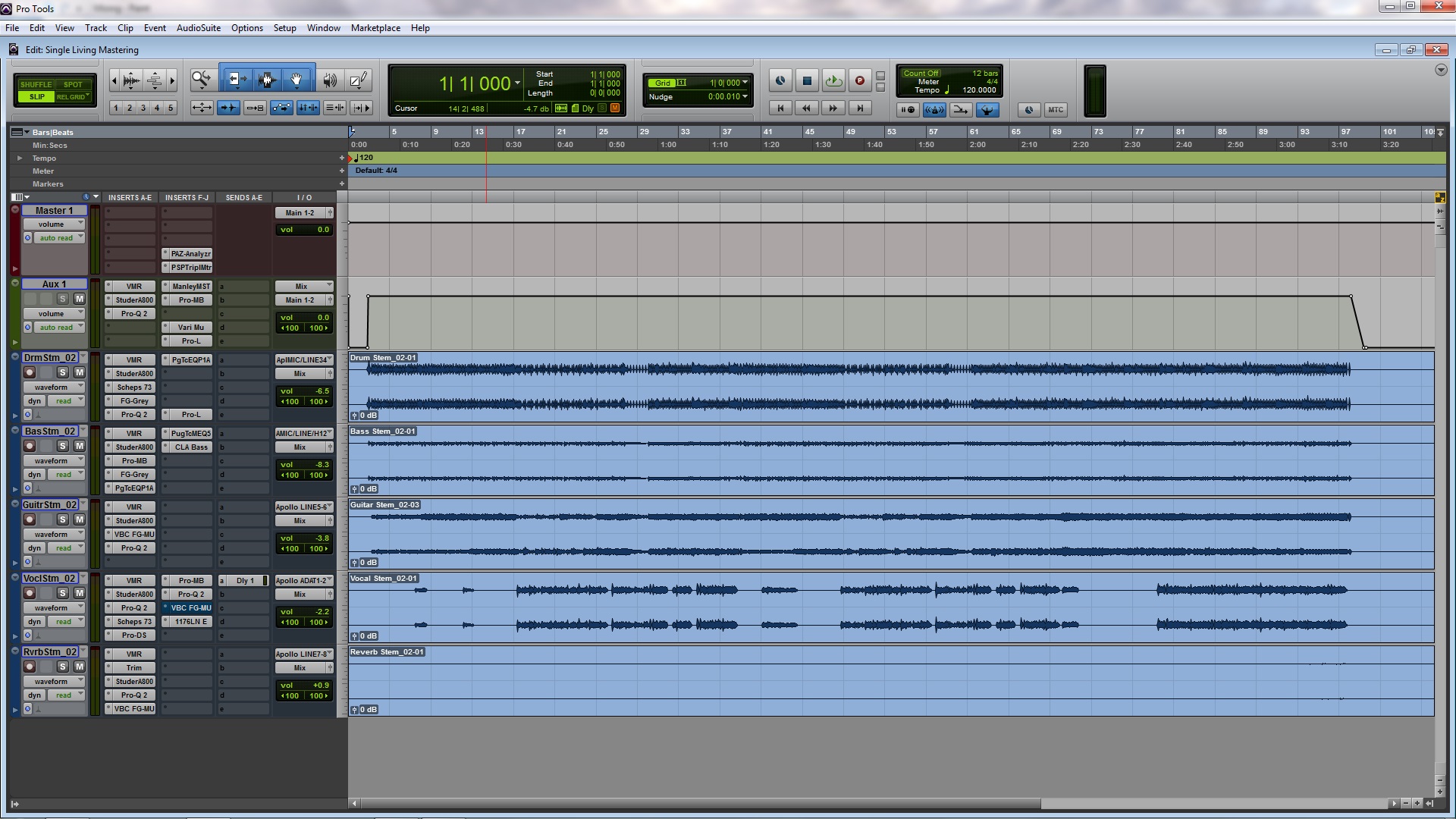The height and width of the screenshot is (819, 1456).
Task: Open Nudge value dropdown
Action: pyautogui.click(x=745, y=96)
